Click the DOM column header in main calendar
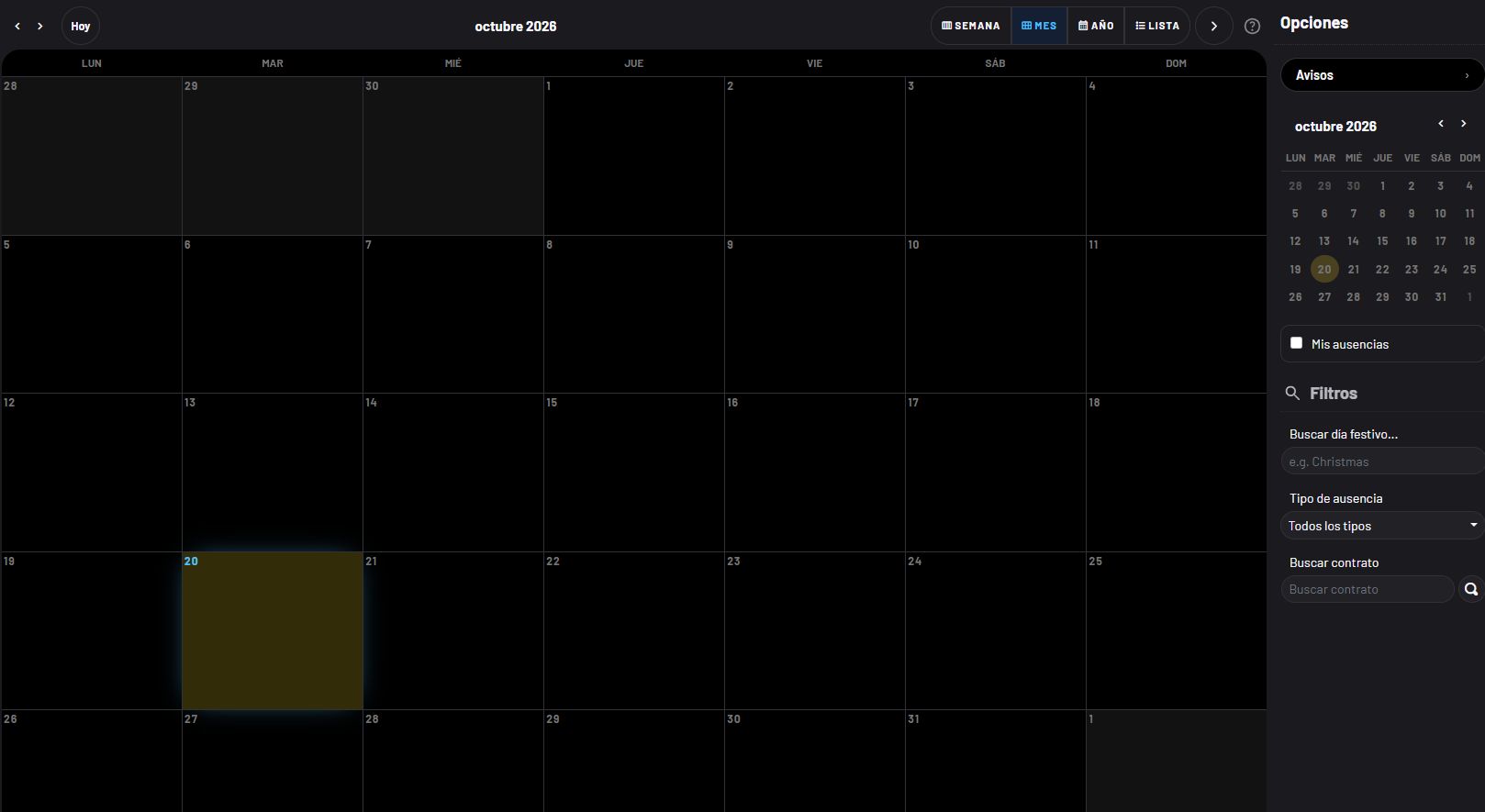1485x812 pixels. click(x=1177, y=63)
